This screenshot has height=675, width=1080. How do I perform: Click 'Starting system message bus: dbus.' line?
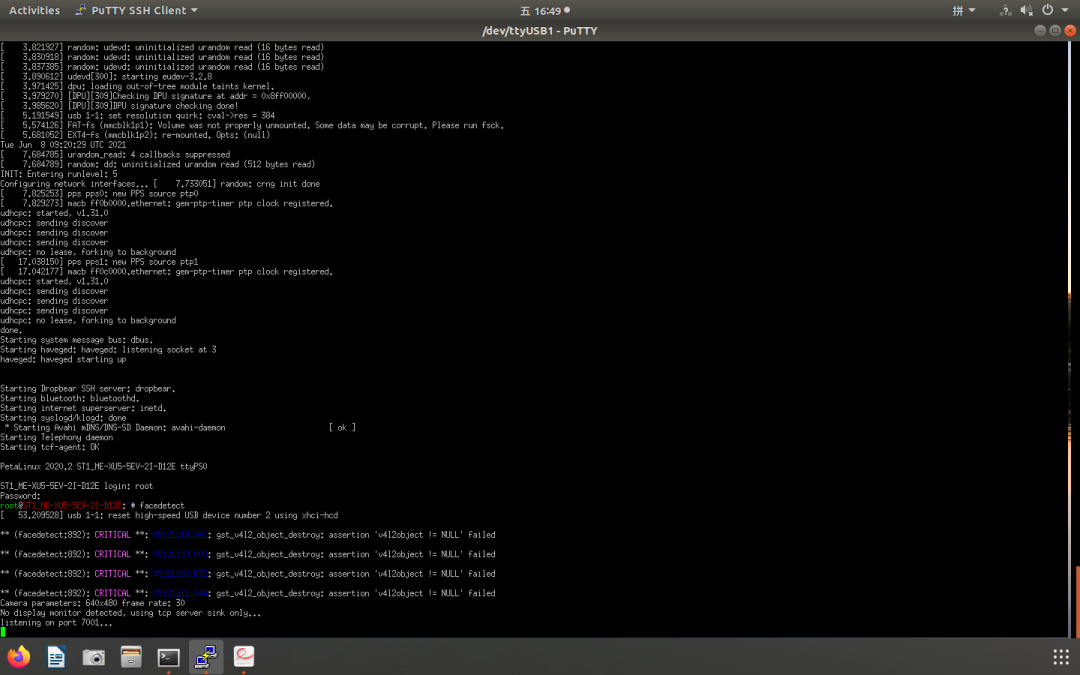pos(76,340)
